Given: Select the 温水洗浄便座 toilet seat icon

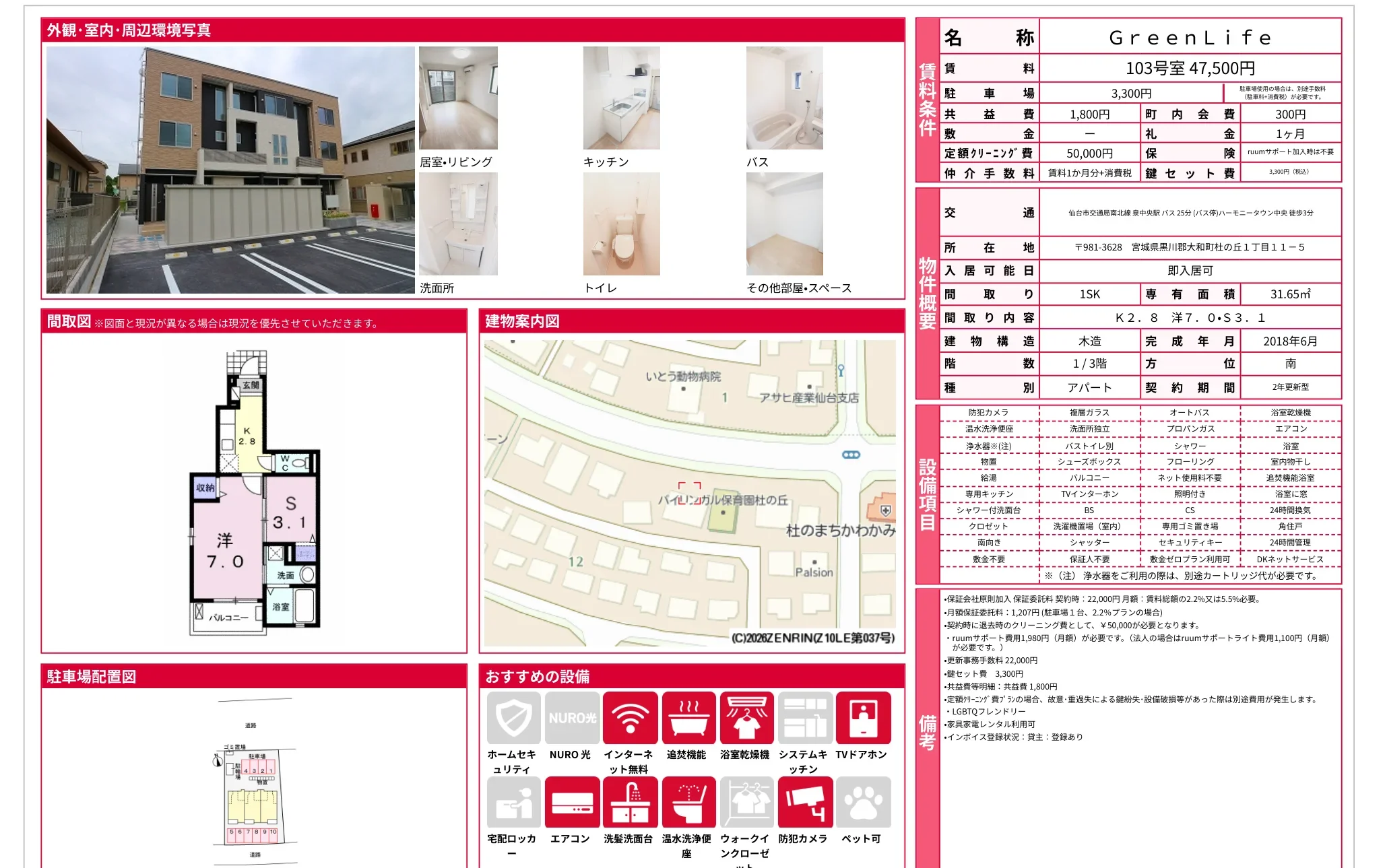Looking at the screenshot, I should (x=688, y=802).
